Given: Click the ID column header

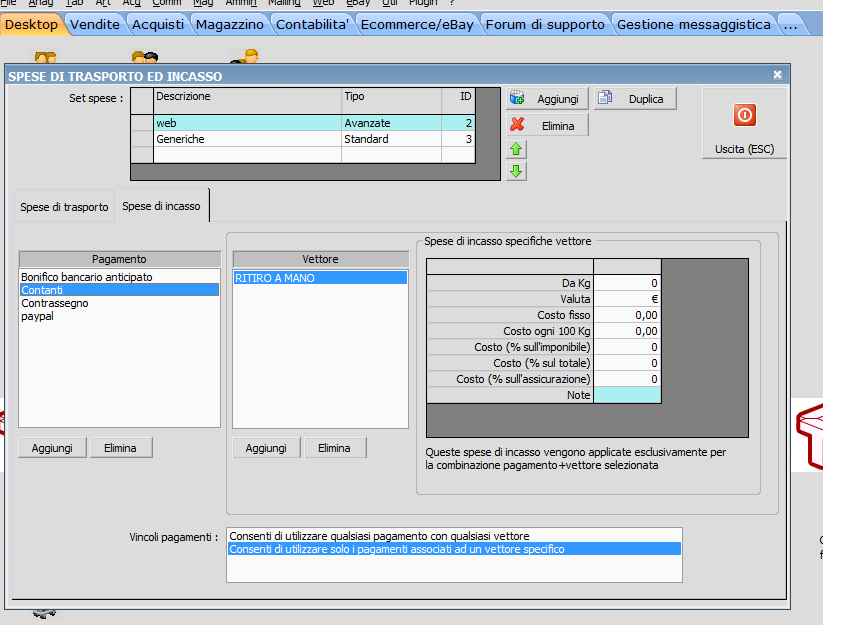Looking at the screenshot, I should (458, 101).
